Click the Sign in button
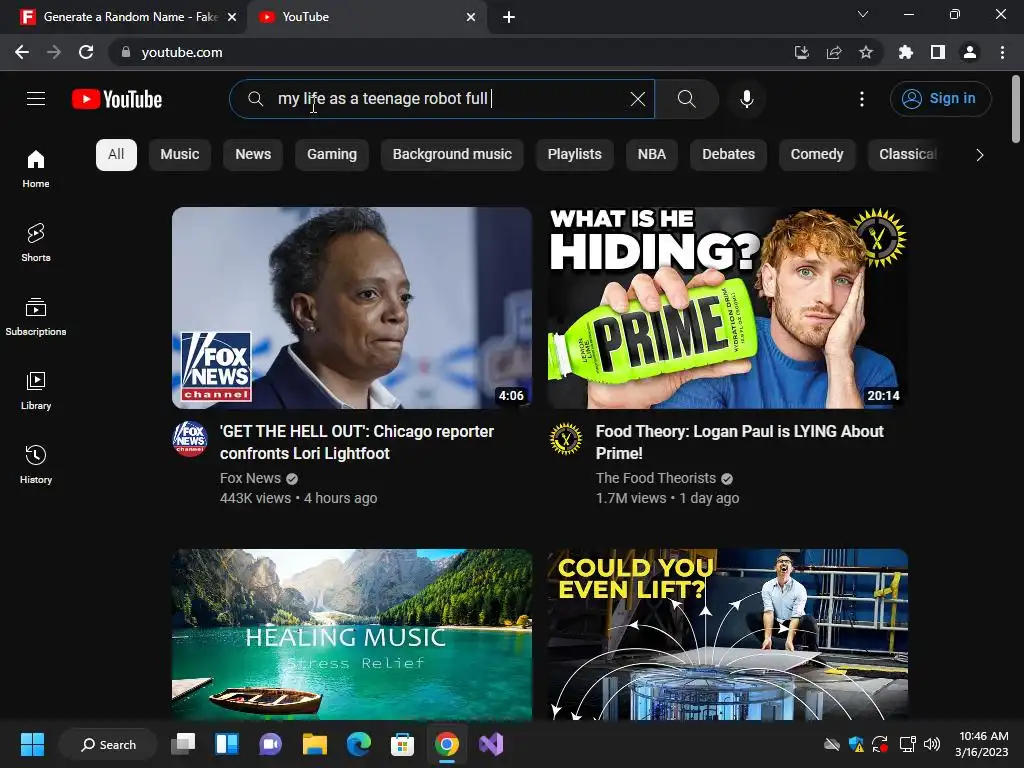The image size is (1024, 768). [x=940, y=99]
